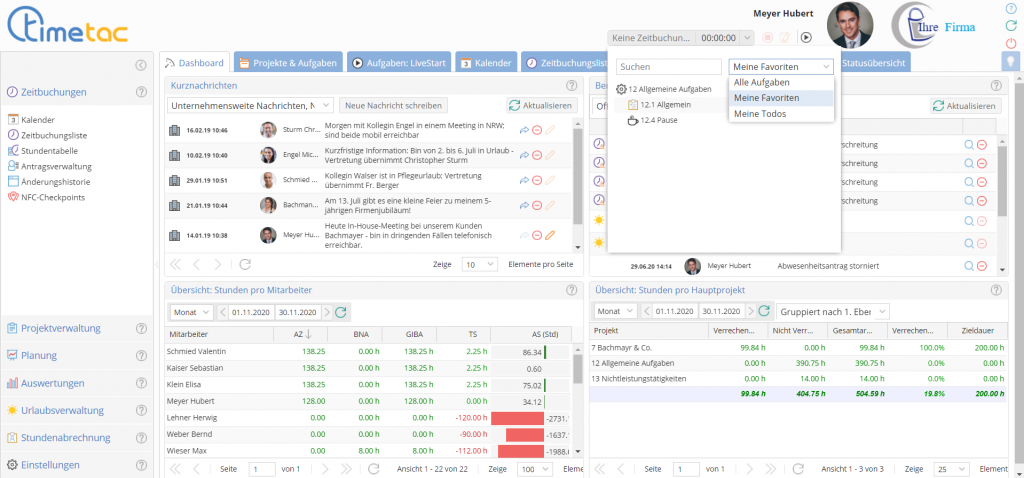
Task: Click the reply arrow on Sturm's message
Action: pyautogui.click(x=524, y=130)
